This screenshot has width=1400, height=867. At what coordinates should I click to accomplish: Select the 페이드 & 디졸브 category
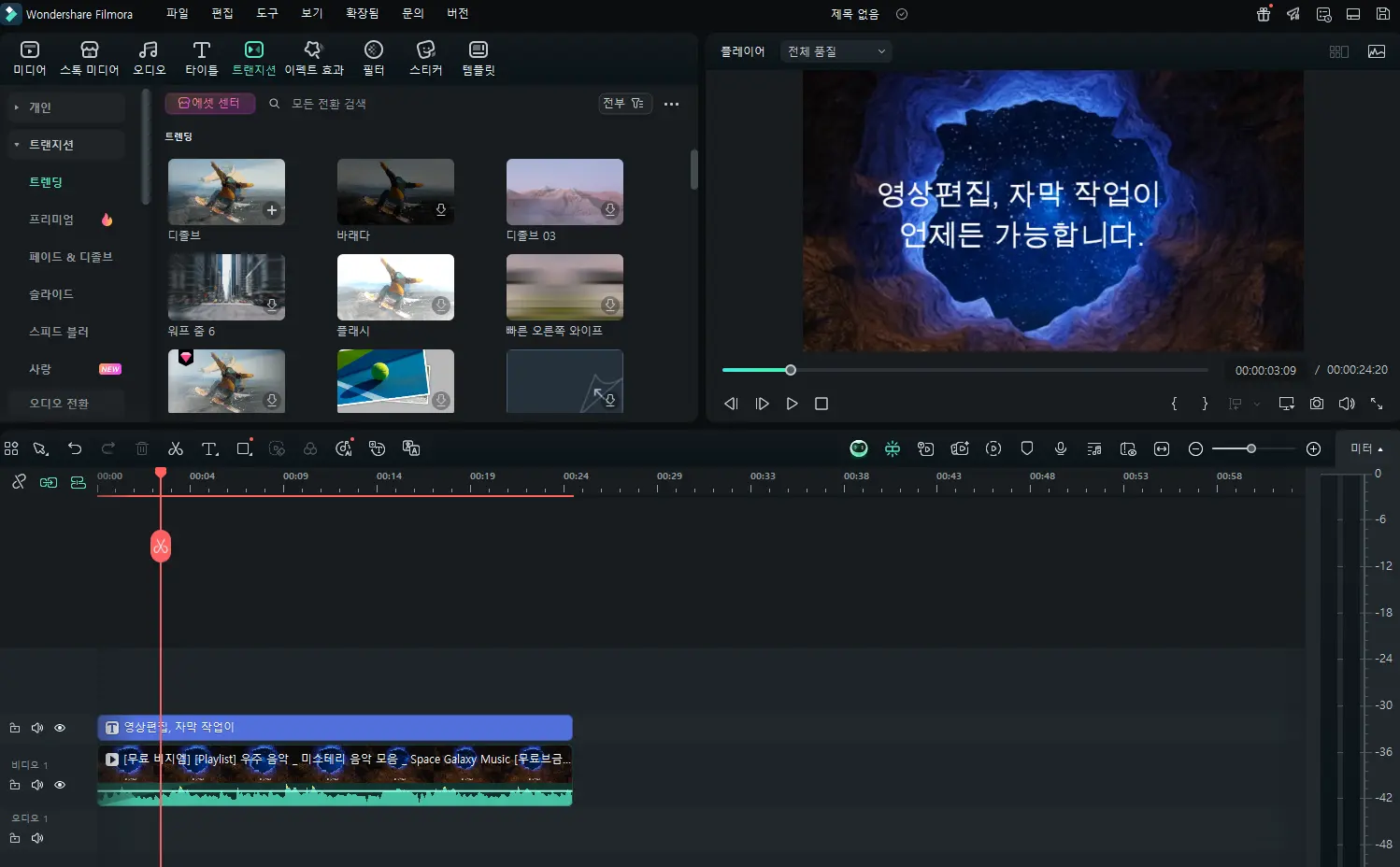point(71,257)
